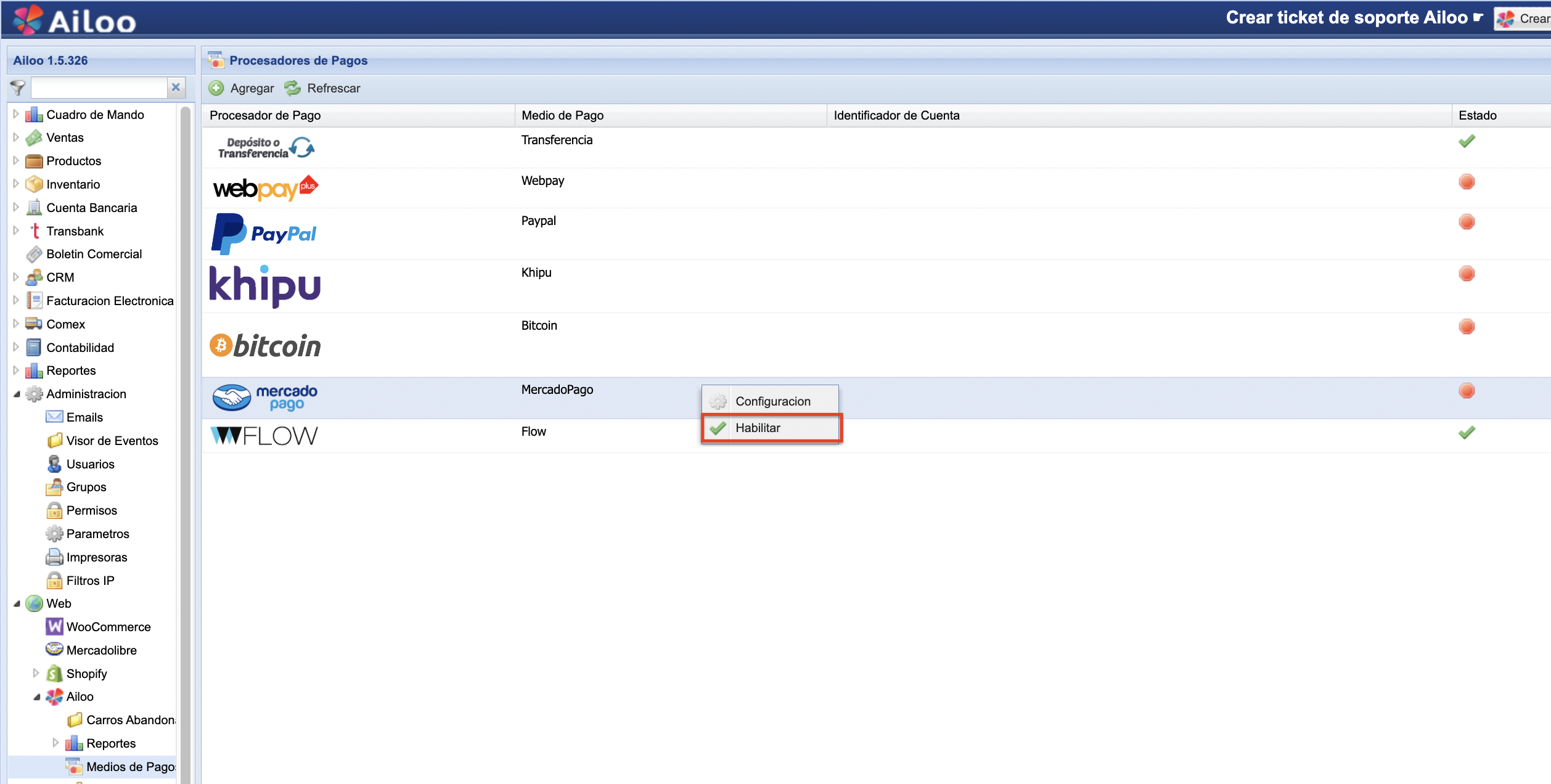1551x784 pixels.
Task: Expand the Shopify tree arrow
Action: (x=36, y=673)
